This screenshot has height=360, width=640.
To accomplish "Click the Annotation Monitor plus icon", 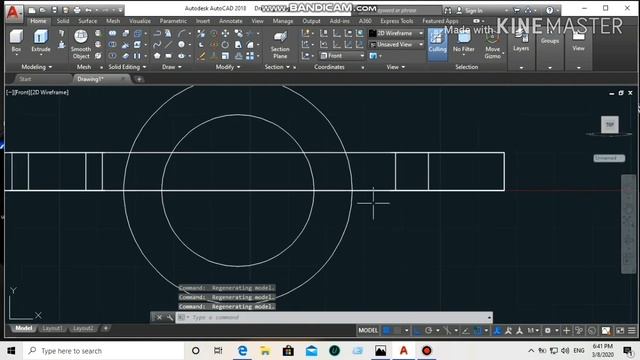I will pyautogui.click(x=566, y=331).
